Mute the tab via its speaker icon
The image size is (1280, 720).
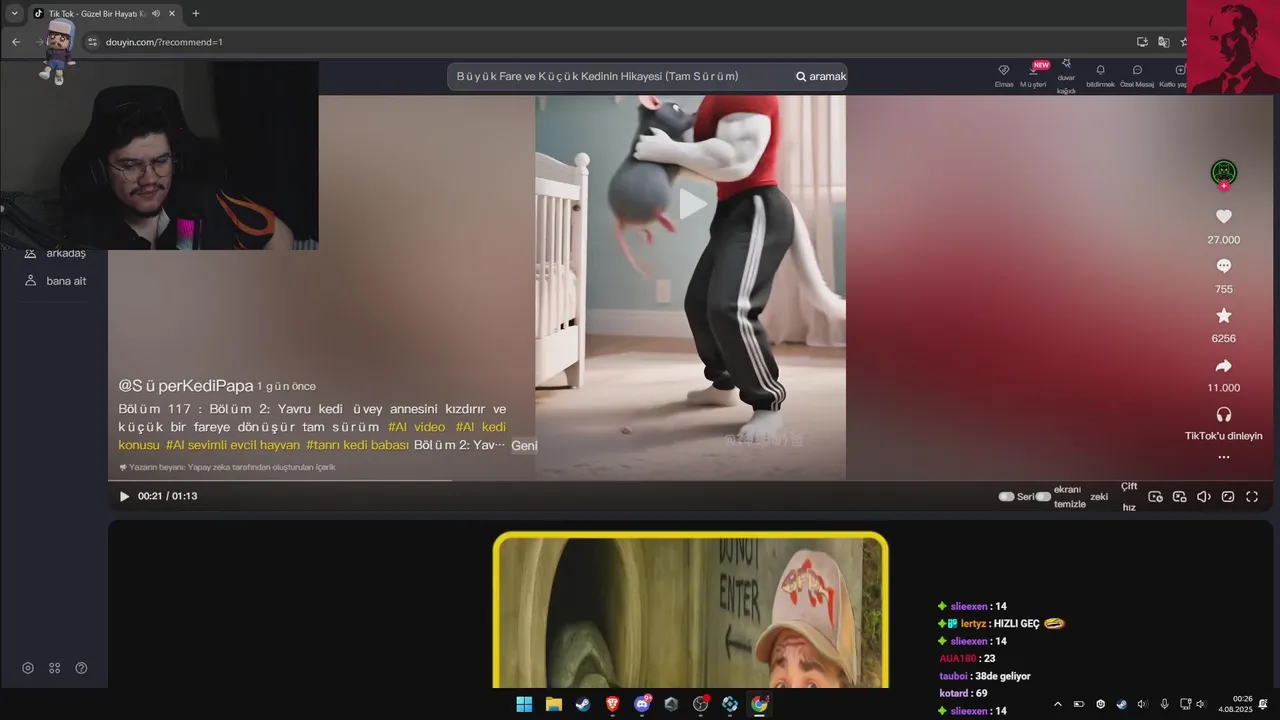(x=156, y=14)
